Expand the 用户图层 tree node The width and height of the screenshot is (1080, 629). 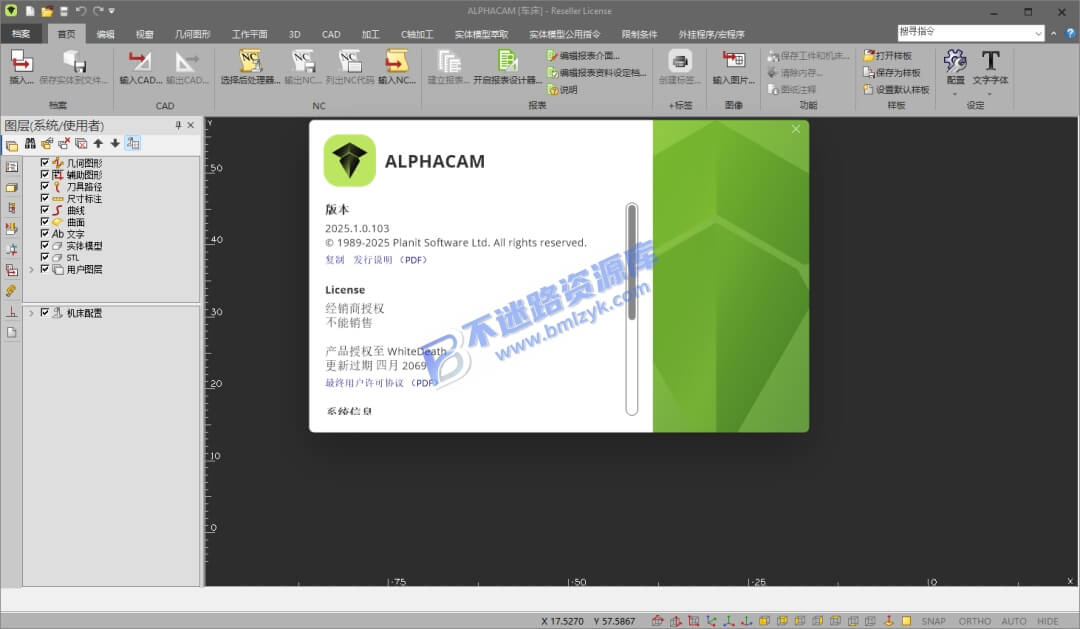[x=31, y=269]
